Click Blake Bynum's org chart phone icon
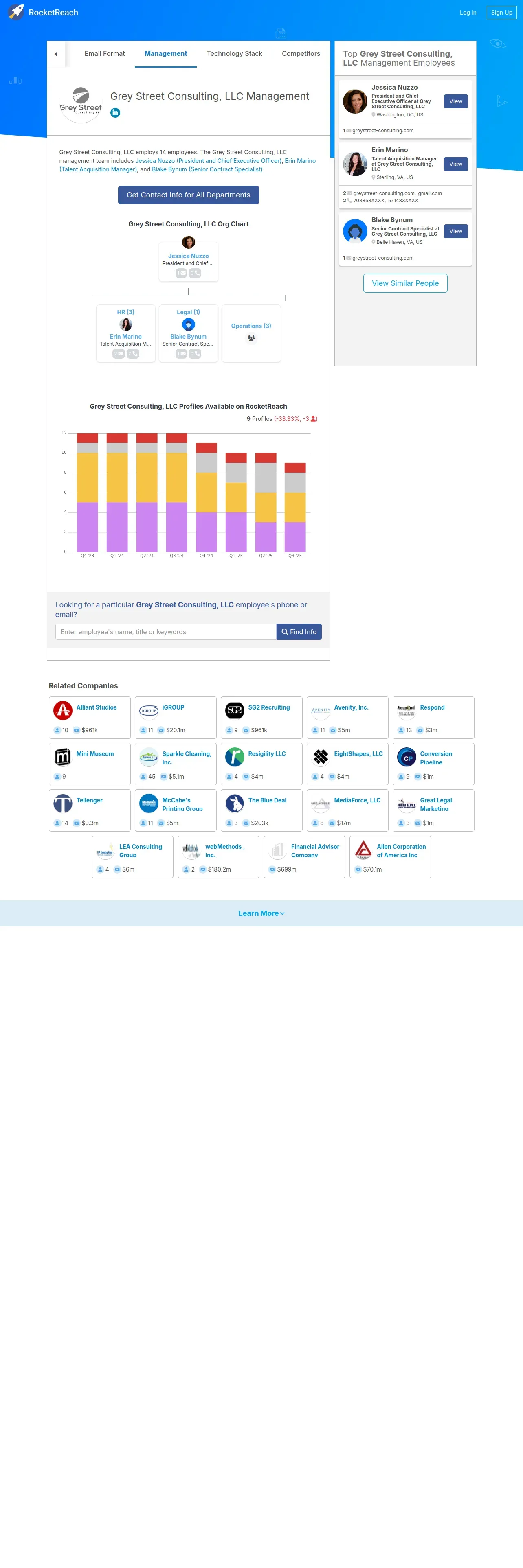The height and width of the screenshot is (1568, 523). 195,354
